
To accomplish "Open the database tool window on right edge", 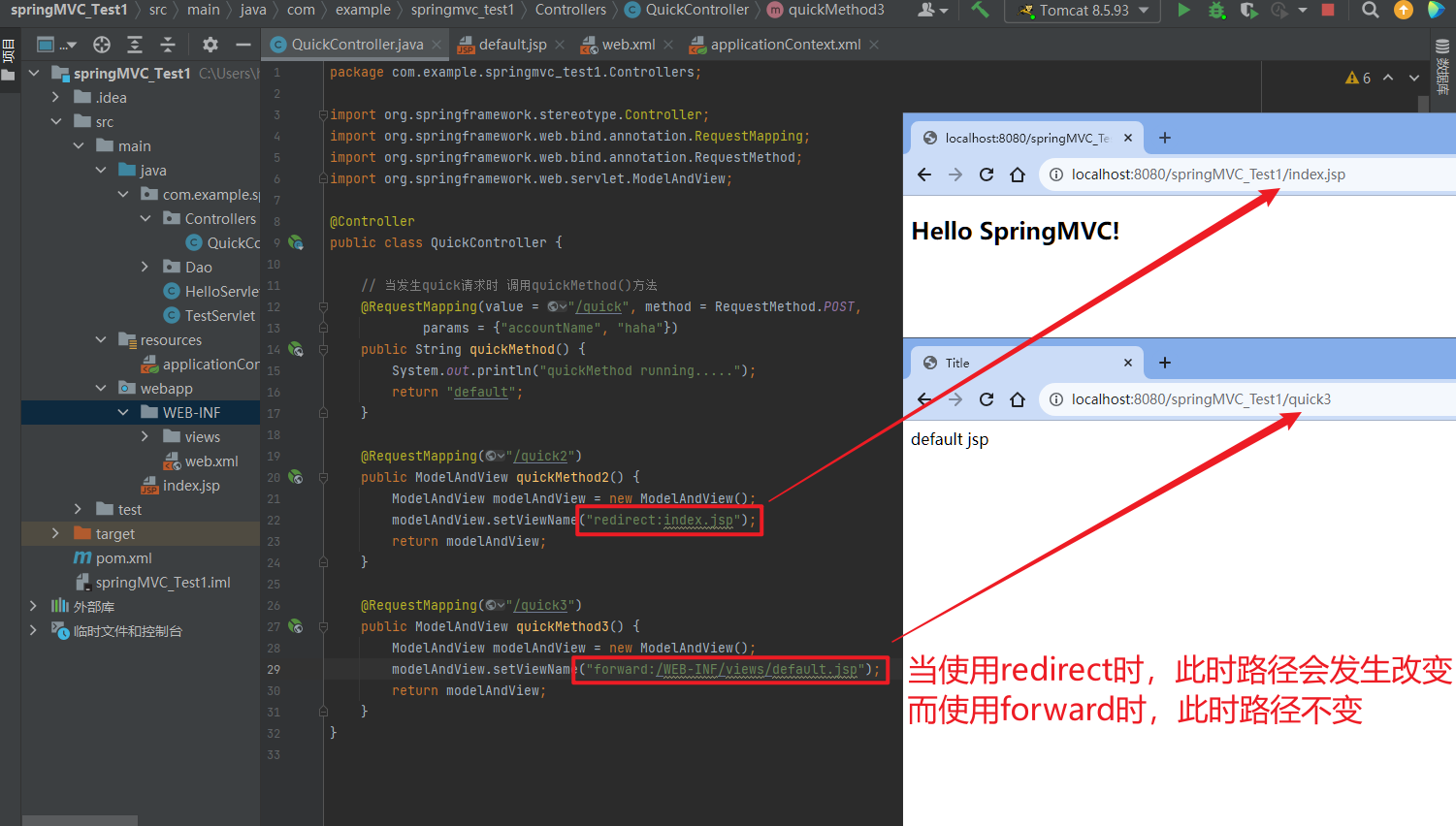I will [1442, 66].
